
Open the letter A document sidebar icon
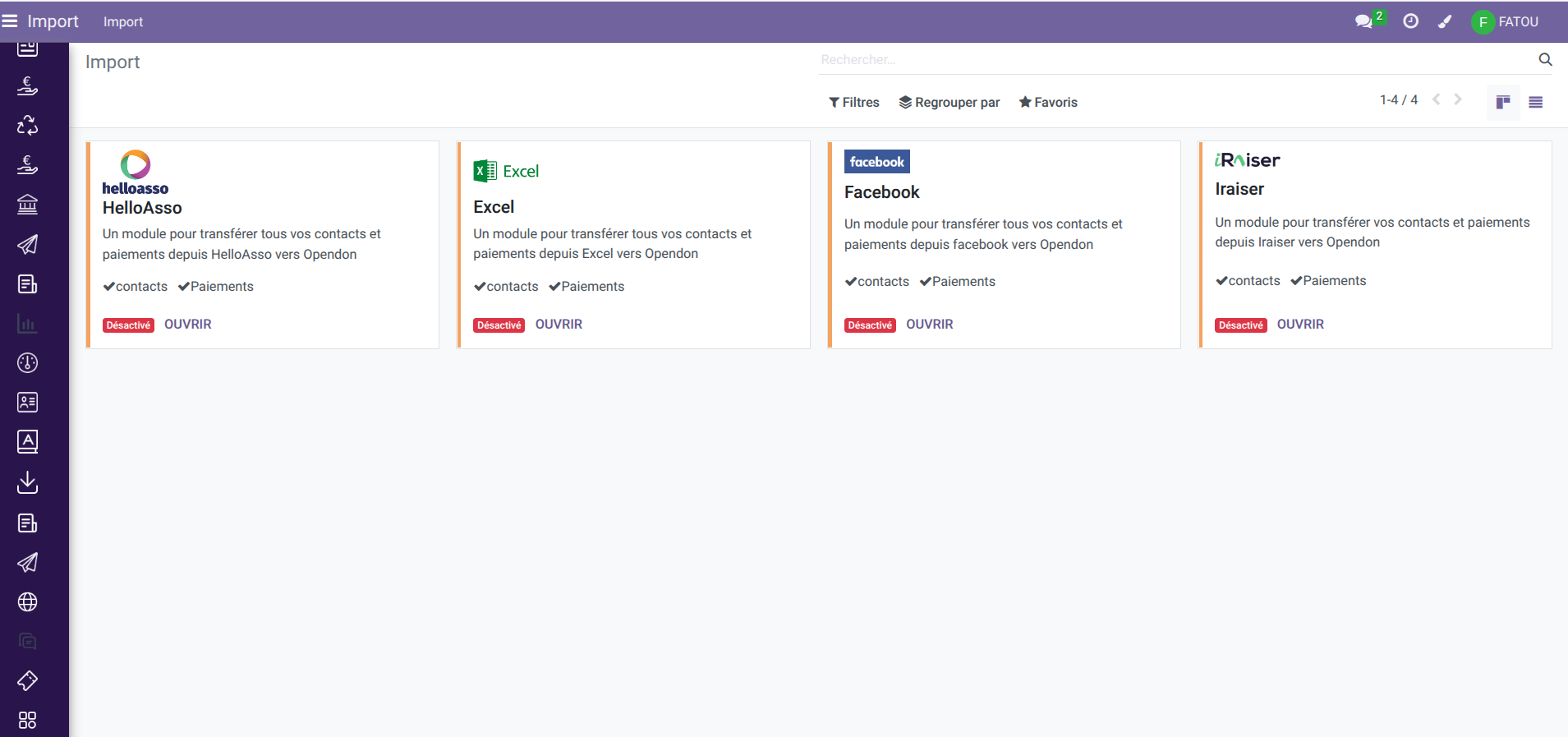click(x=27, y=442)
